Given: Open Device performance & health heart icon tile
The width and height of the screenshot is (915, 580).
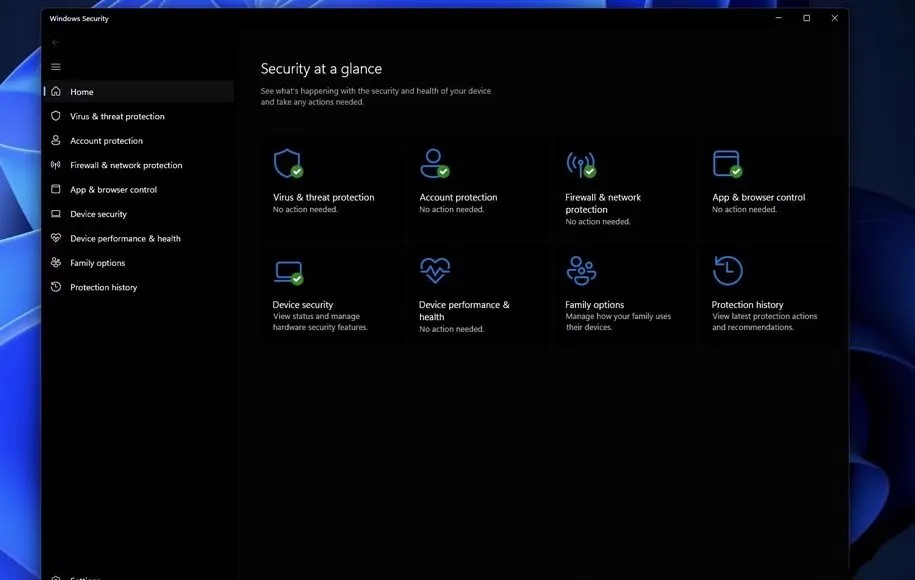Looking at the screenshot, I should pos(435,270).
